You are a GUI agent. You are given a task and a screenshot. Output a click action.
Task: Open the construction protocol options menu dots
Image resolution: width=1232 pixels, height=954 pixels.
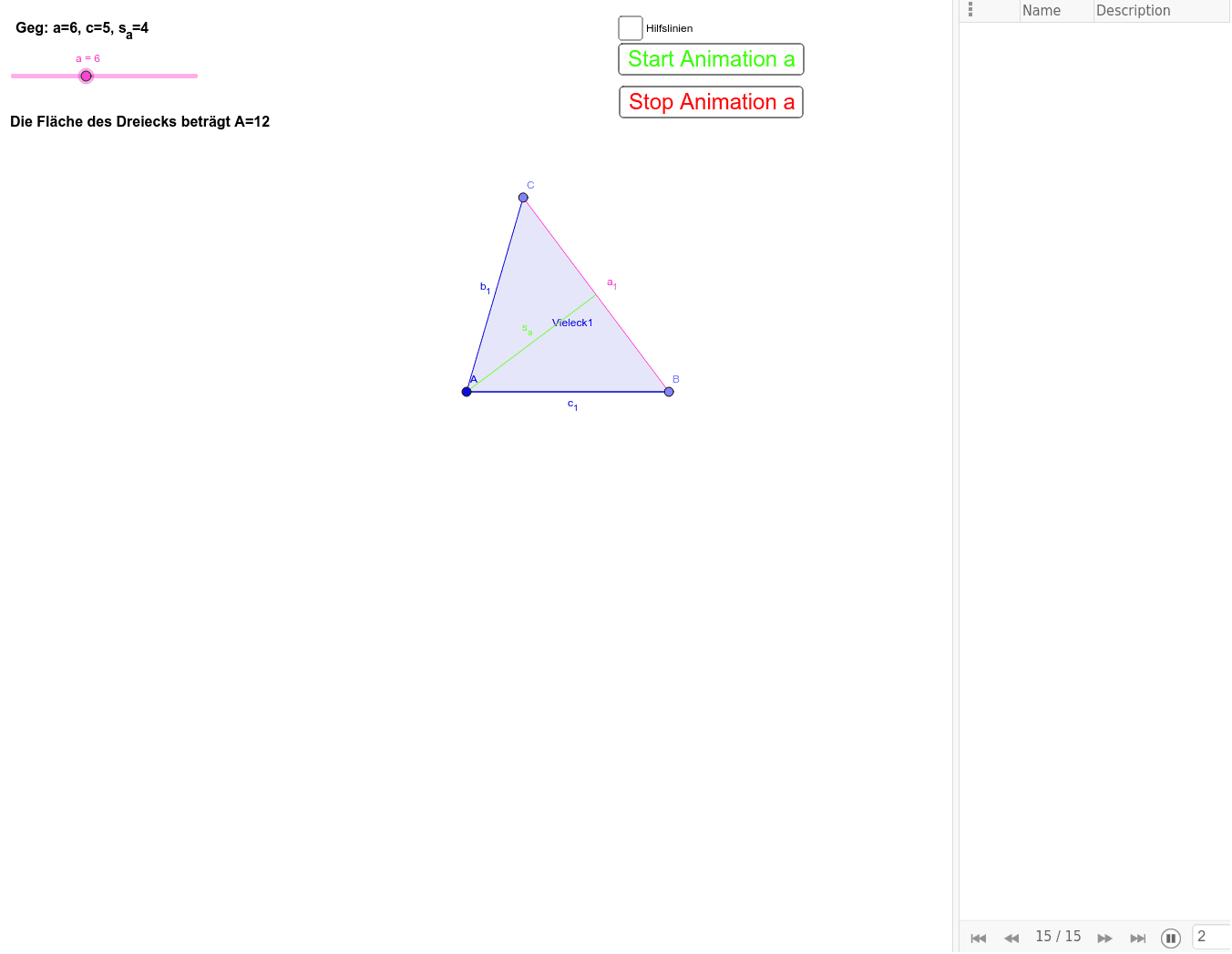(970, 9)
